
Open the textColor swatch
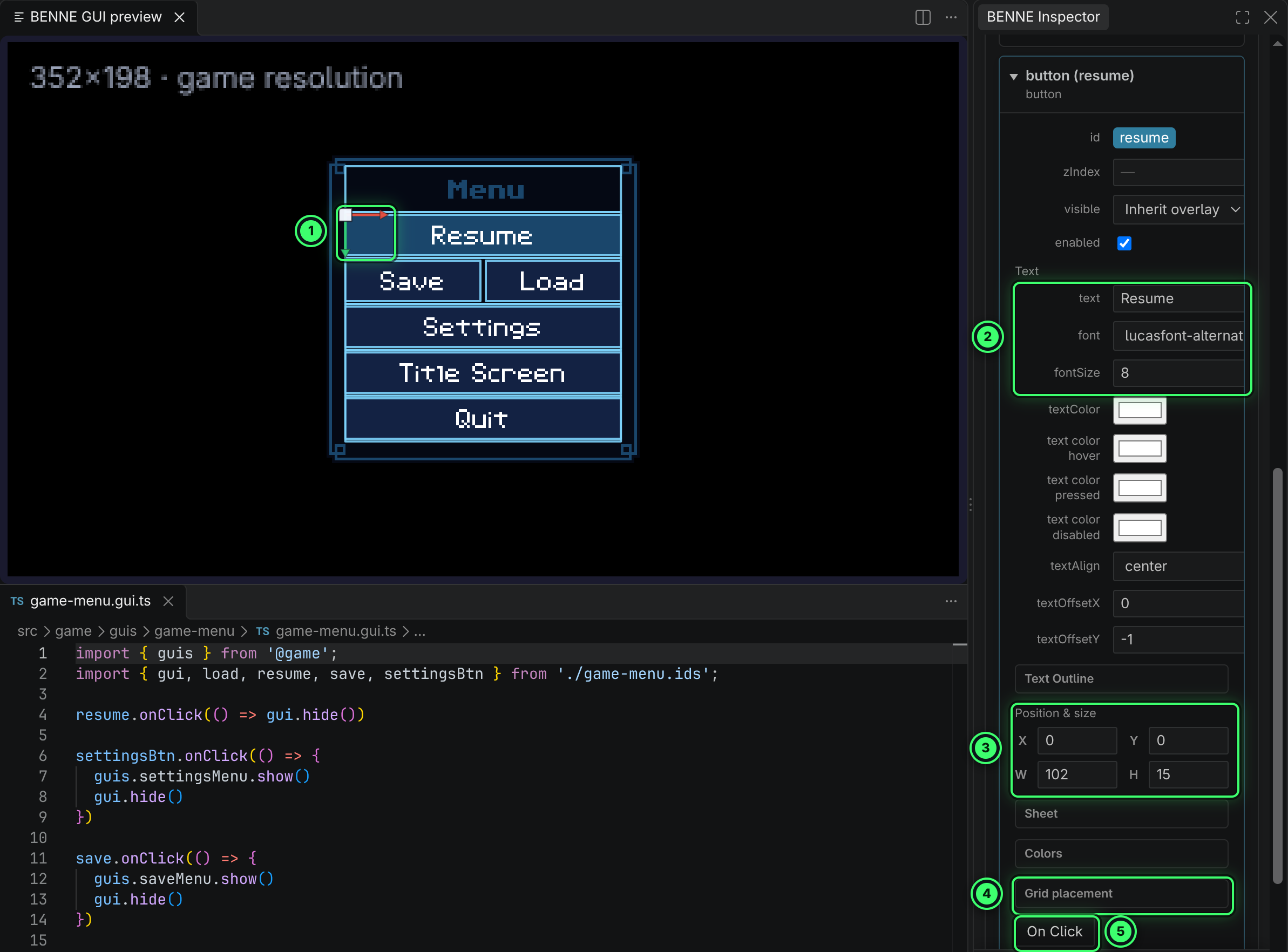(x=1140, y=410)
